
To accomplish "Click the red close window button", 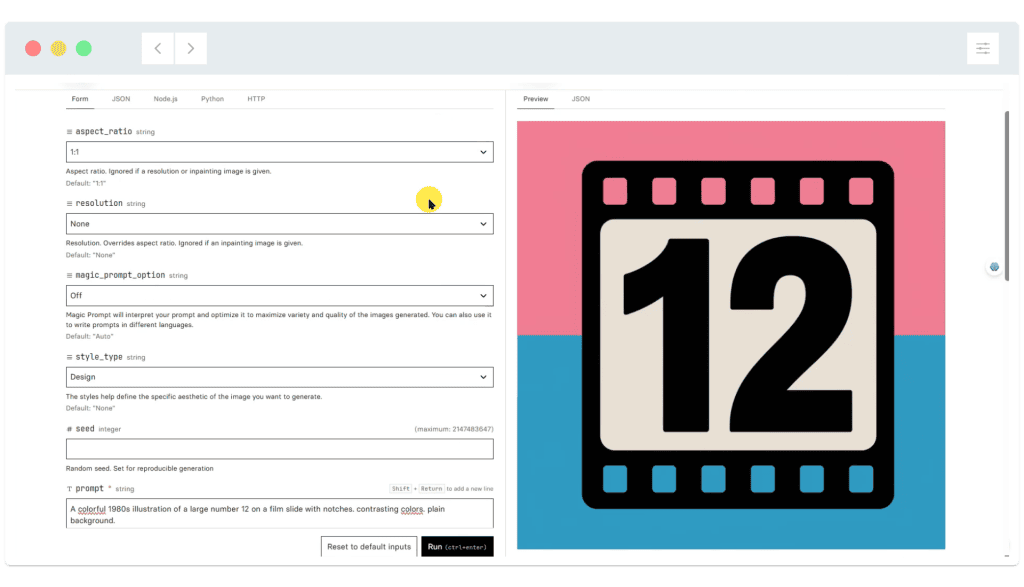I will pos(33,48).
